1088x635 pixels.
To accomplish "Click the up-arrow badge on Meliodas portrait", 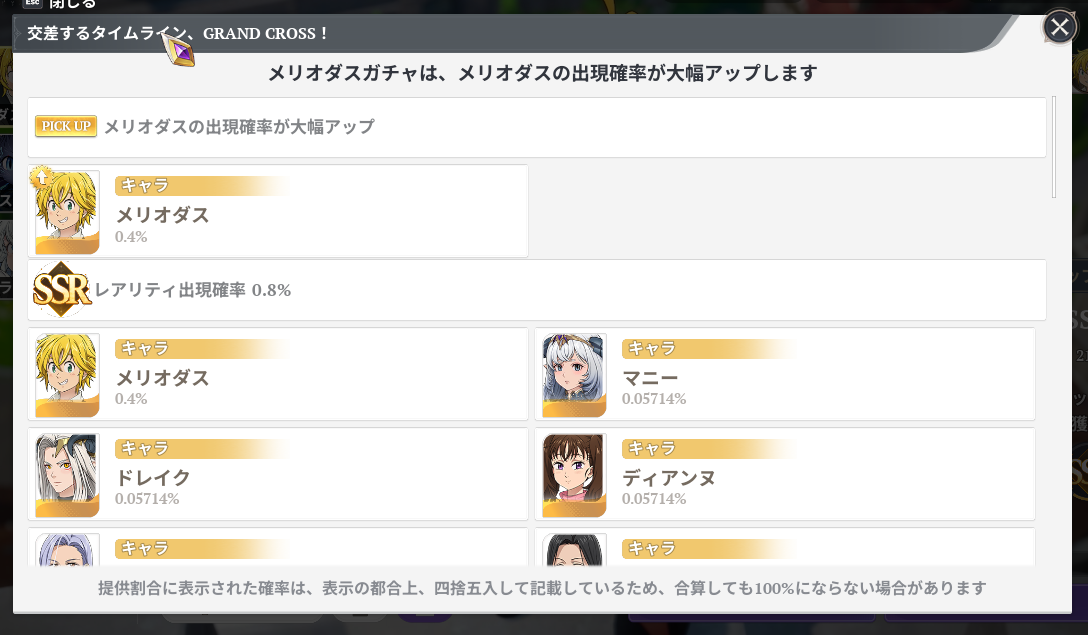I will pos(41,177).
